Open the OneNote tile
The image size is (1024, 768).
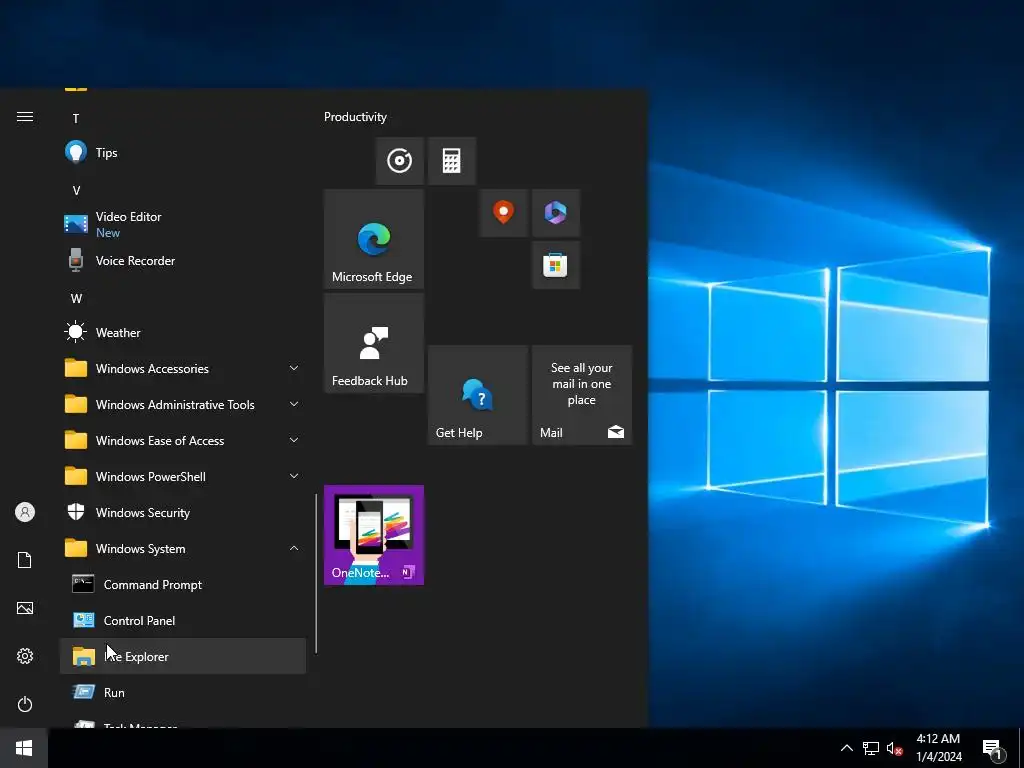point(374,535)
